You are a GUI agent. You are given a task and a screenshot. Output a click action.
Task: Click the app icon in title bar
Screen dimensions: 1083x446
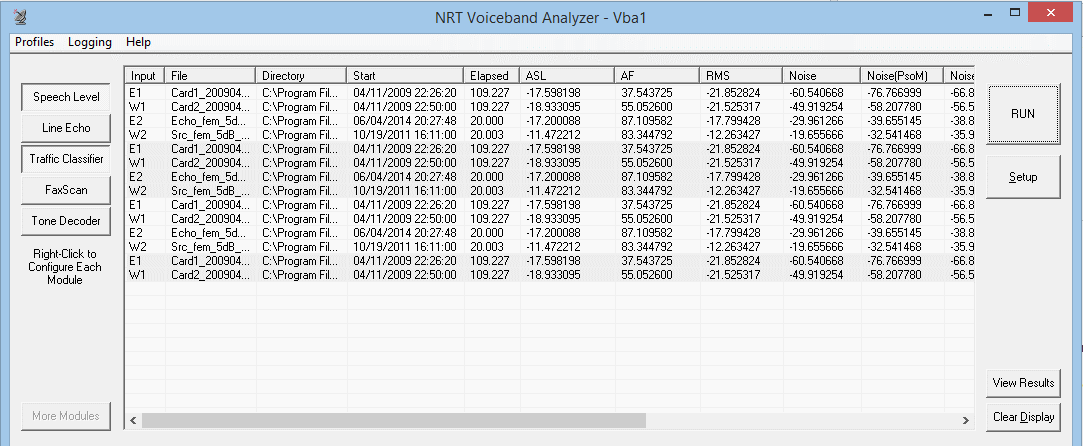click(20, 16)
